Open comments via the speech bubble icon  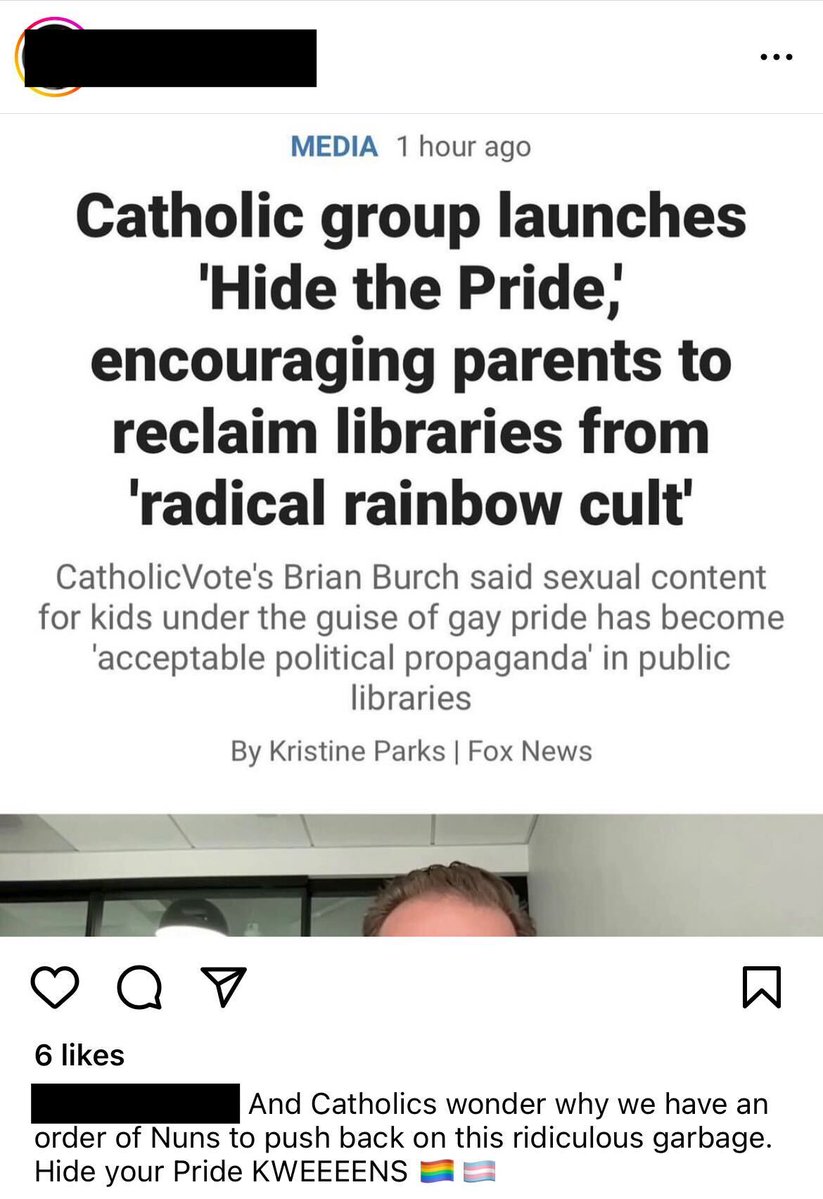point(139,987)
